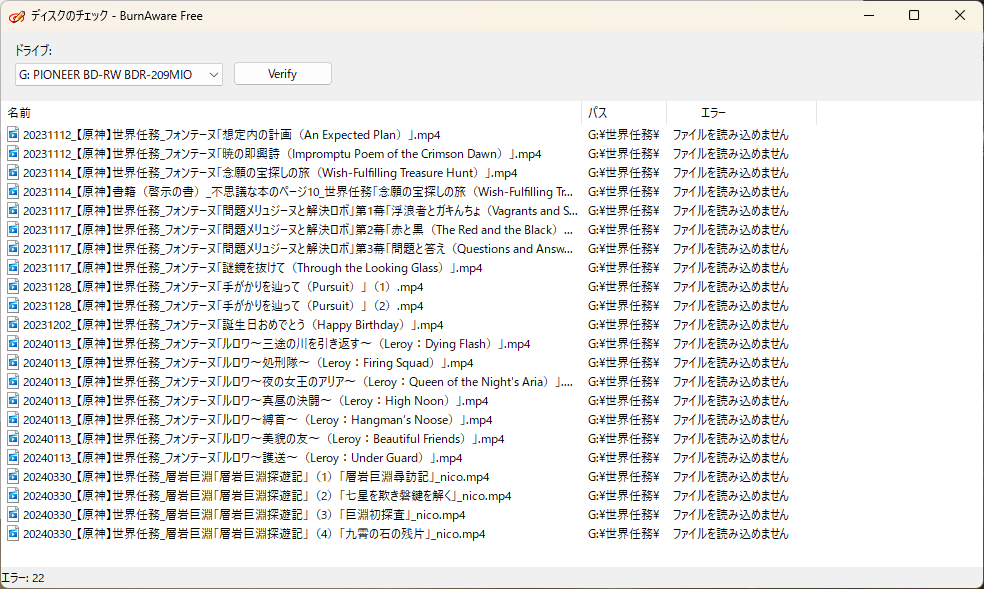Viewport: 984px width, 589px height.
Task: Click file icon of 'Vagrants and S...' row
Action: (x=13, y=210)
